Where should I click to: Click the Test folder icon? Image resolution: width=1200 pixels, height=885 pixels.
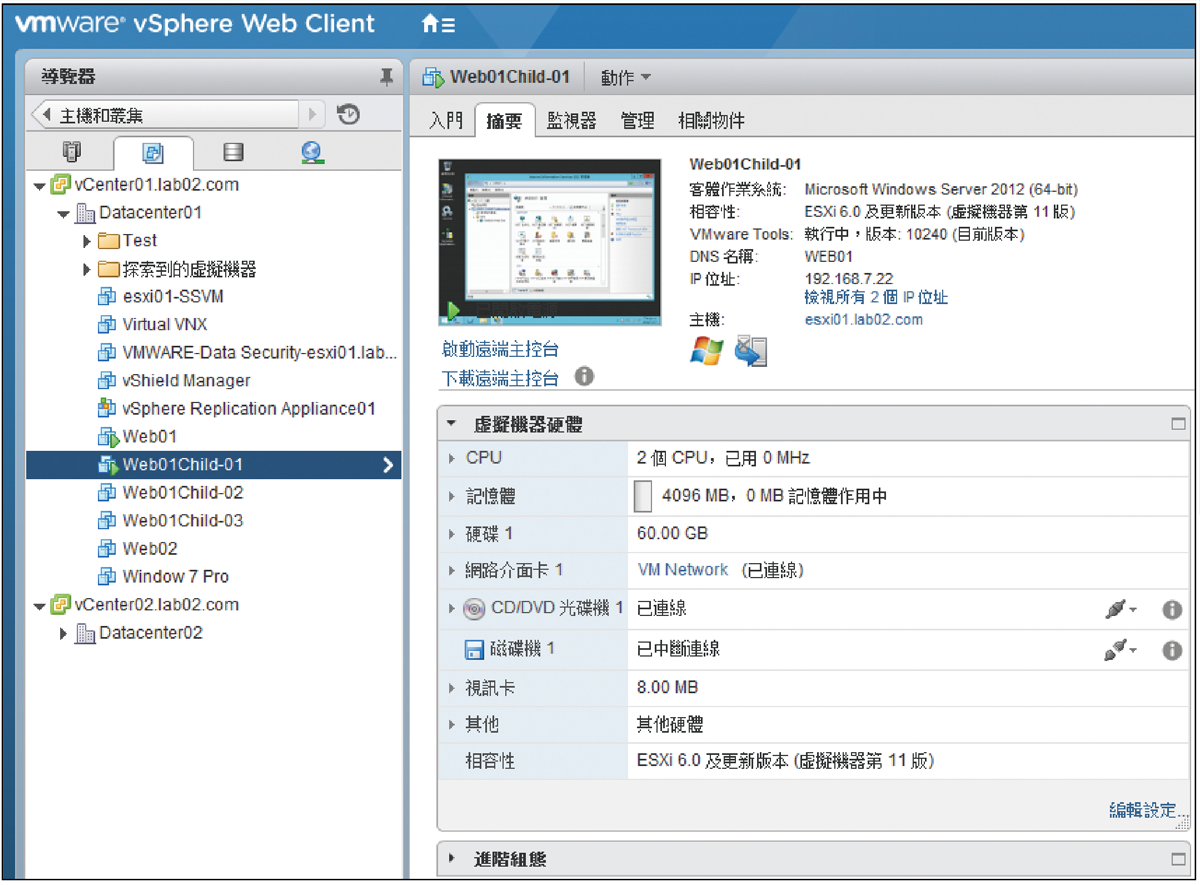click(x=109, y=241)
